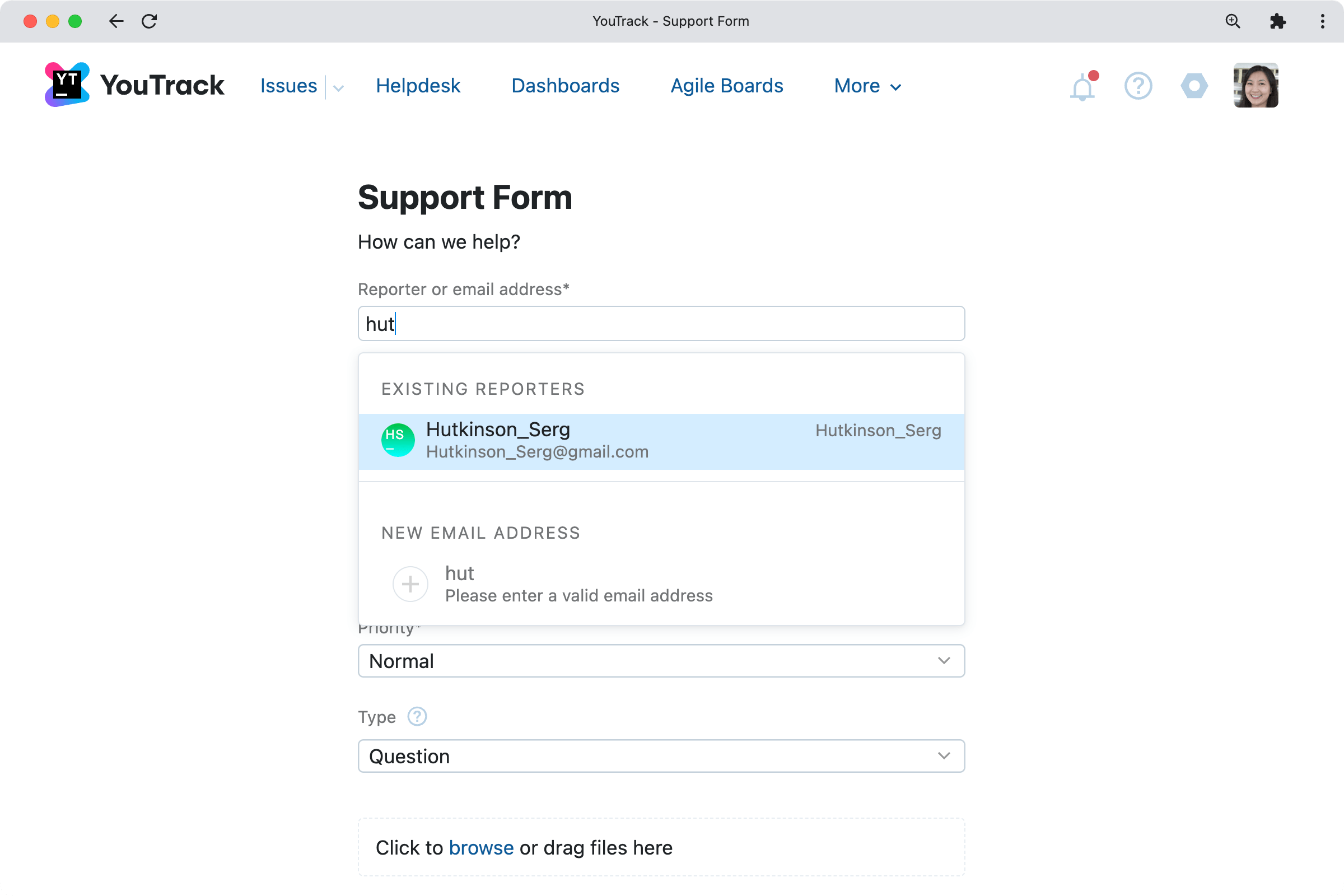Screen dimensions: 1344x896
Task: Open the Type field help tooltip
Action: point(417,717)
